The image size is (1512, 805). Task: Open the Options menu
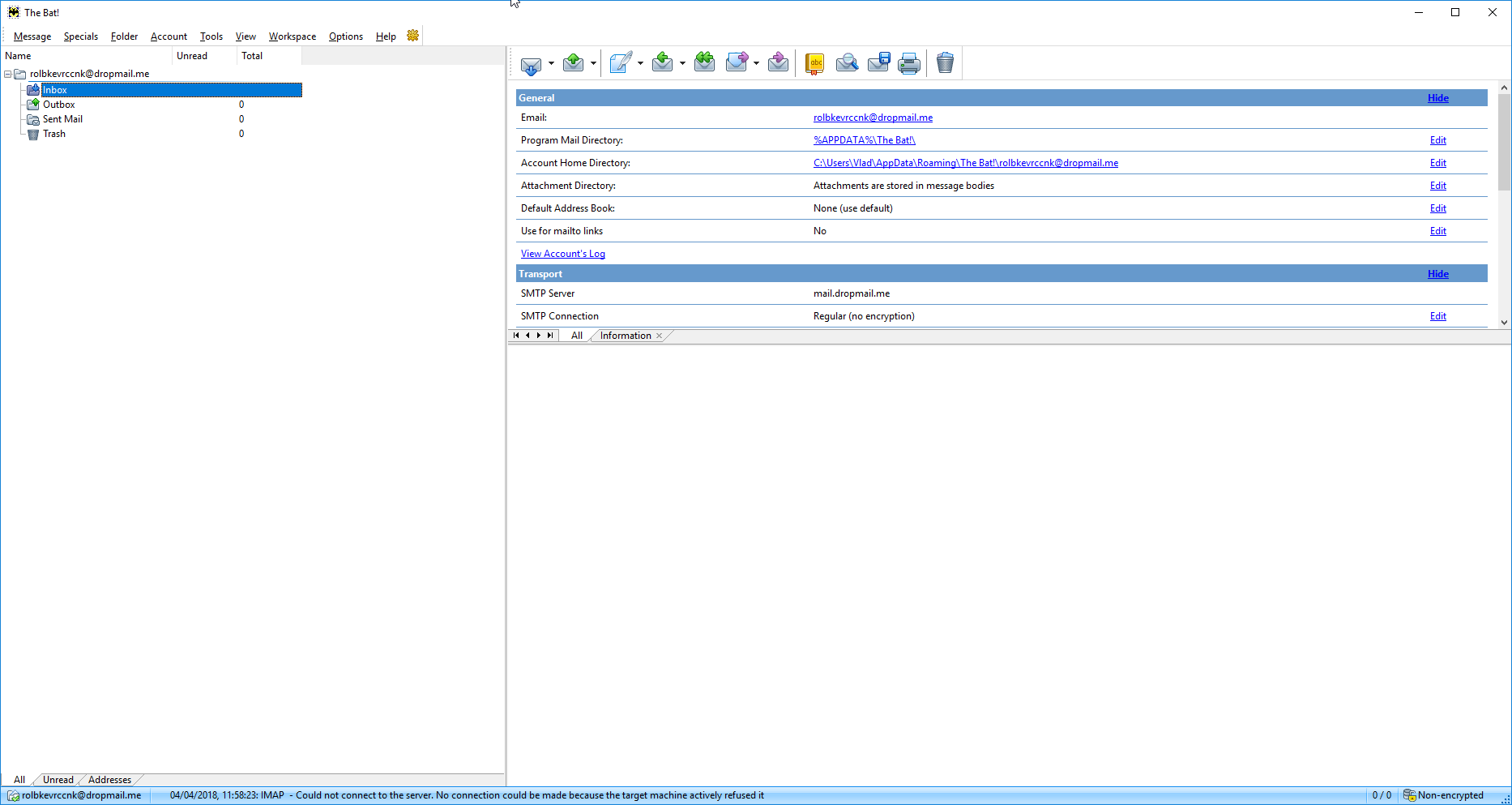point(346,36)
